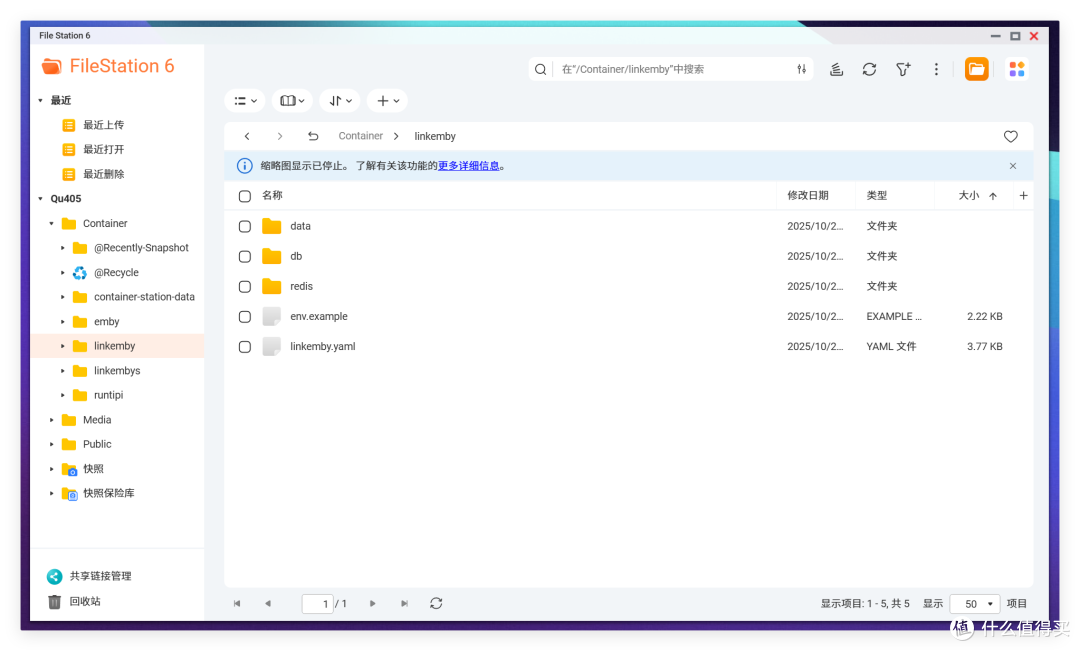Open the sort order dropdown
Image resolution: width=1080 pixels, height=651 pixels.
click(340, 101)
